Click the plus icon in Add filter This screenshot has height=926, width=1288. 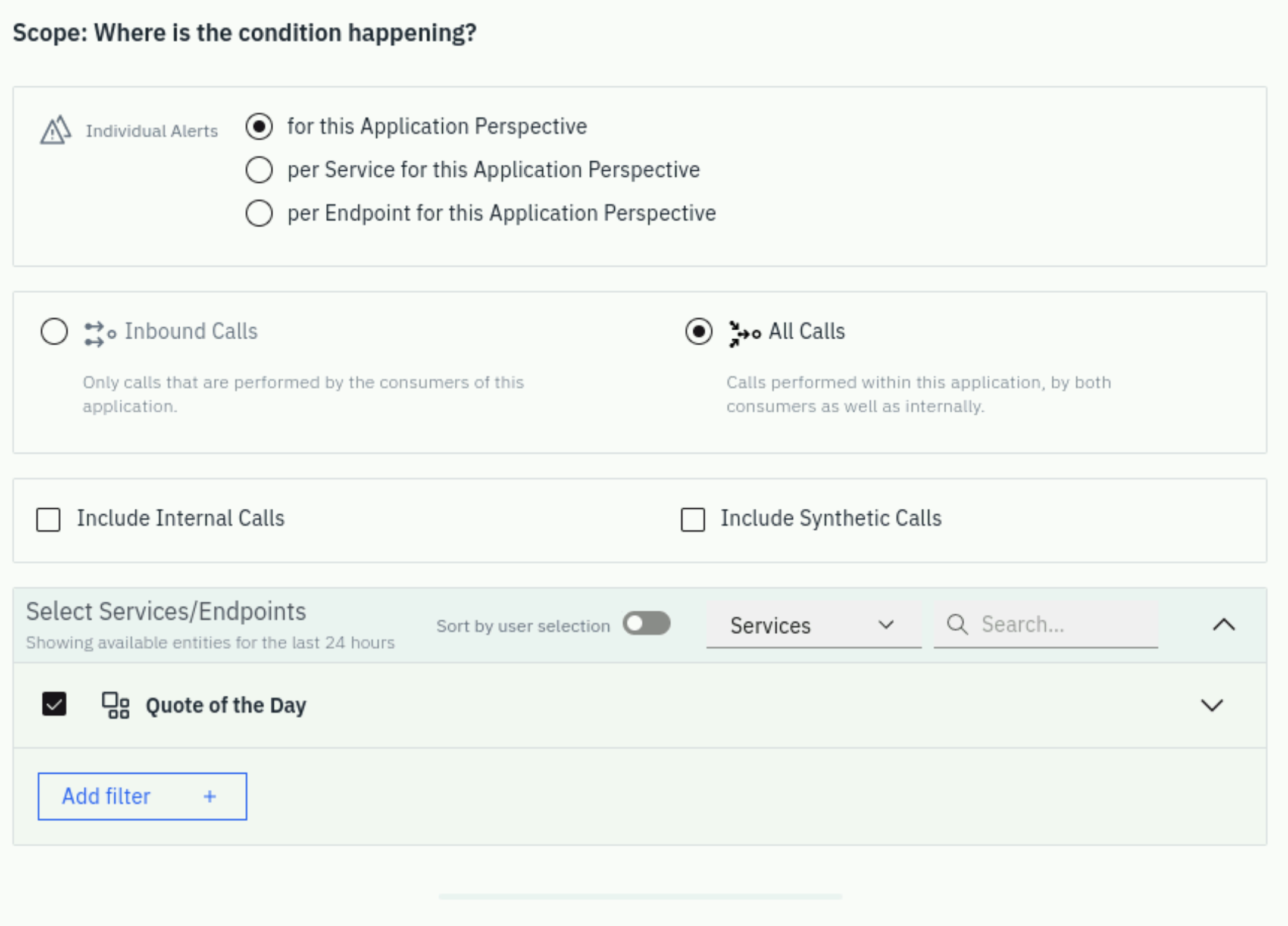pos(210,796)
